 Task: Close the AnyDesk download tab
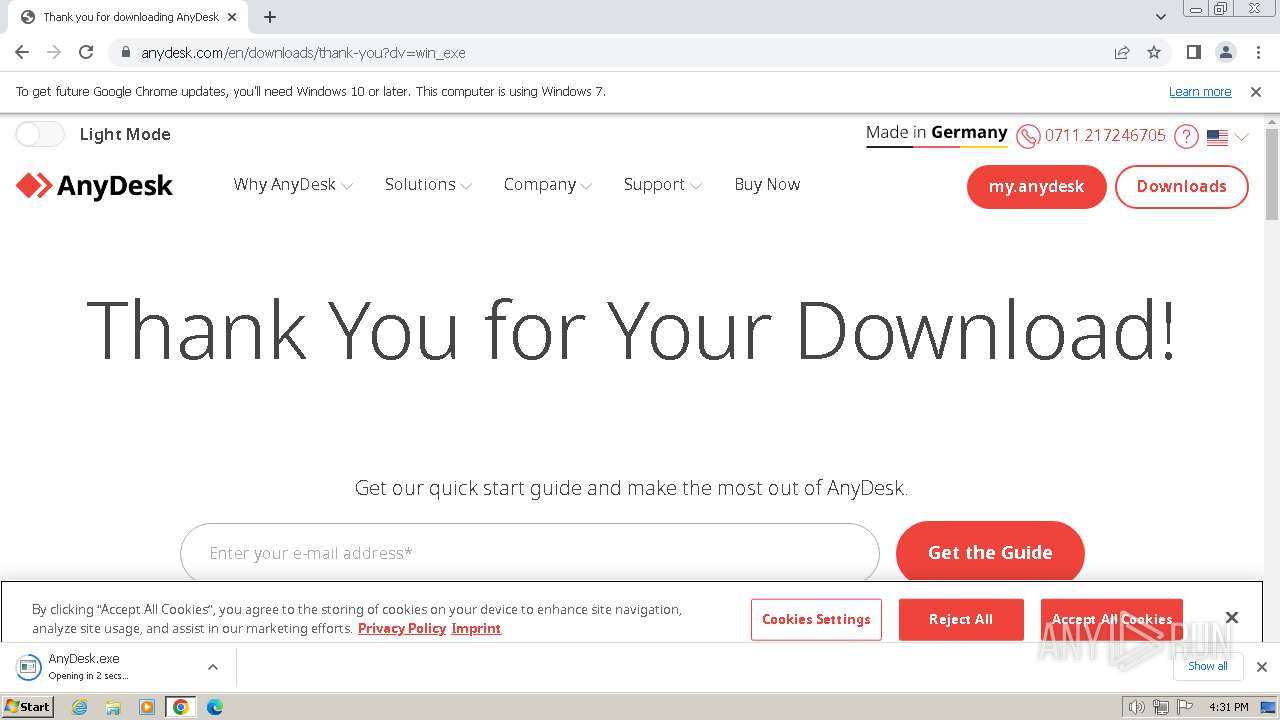click(232, 17)
